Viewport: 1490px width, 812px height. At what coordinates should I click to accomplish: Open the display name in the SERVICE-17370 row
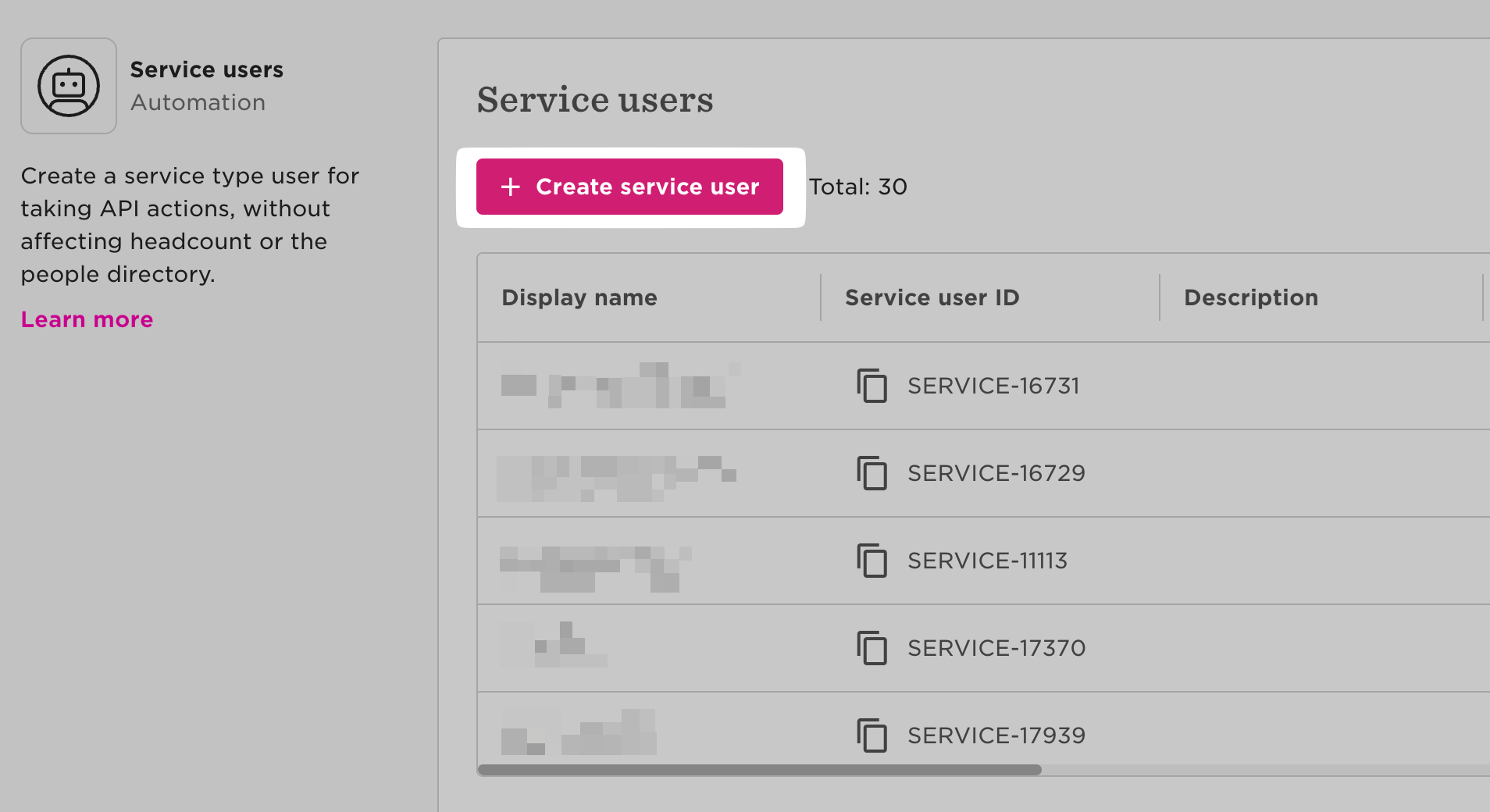(554, 648)
